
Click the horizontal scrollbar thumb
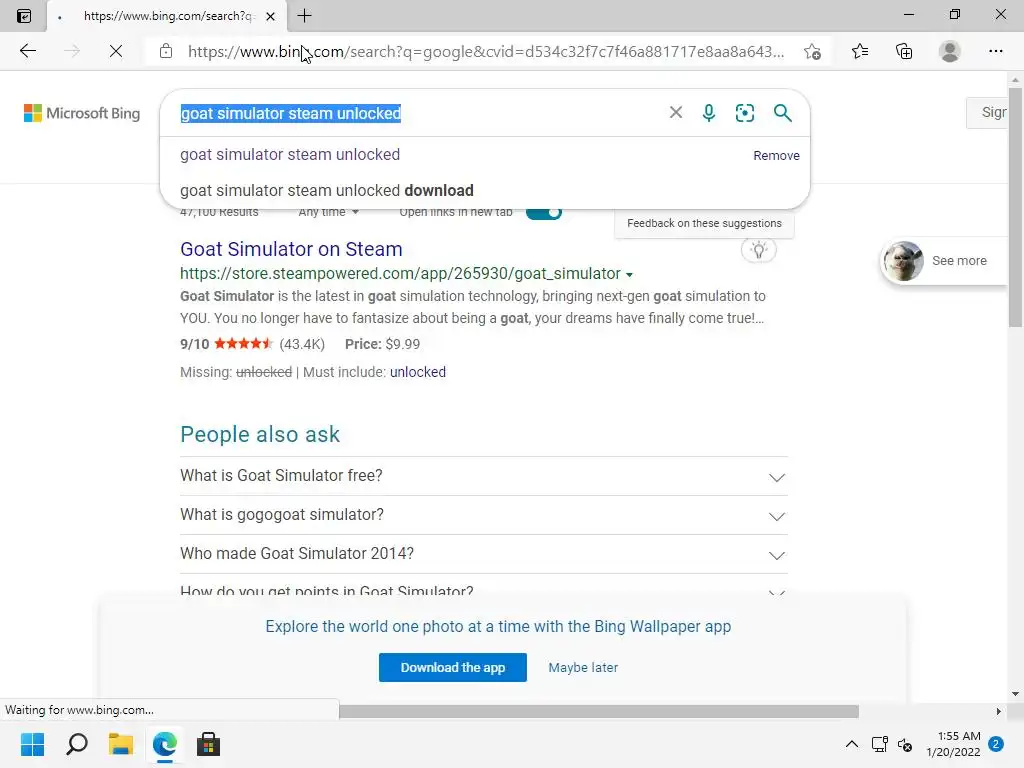599,711
